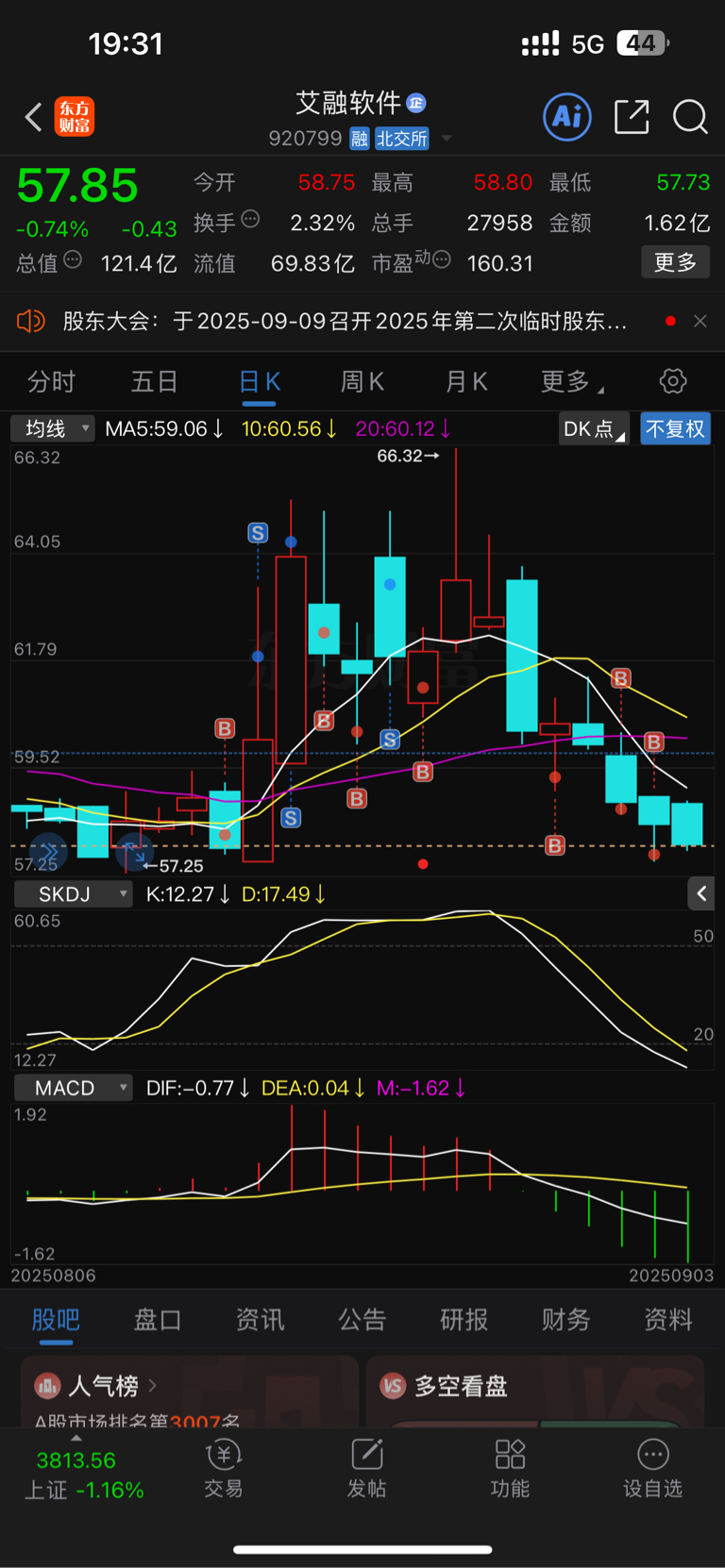725x1568 pixels.
Task: Switch to 五日 chart tab
Action: [x=154, y=381]
